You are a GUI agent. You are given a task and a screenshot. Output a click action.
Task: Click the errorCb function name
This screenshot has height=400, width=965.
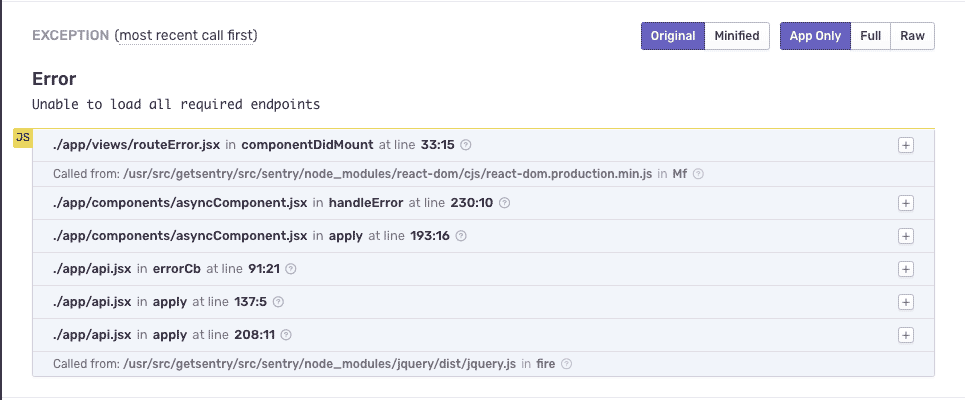click(x=177, y=269)
